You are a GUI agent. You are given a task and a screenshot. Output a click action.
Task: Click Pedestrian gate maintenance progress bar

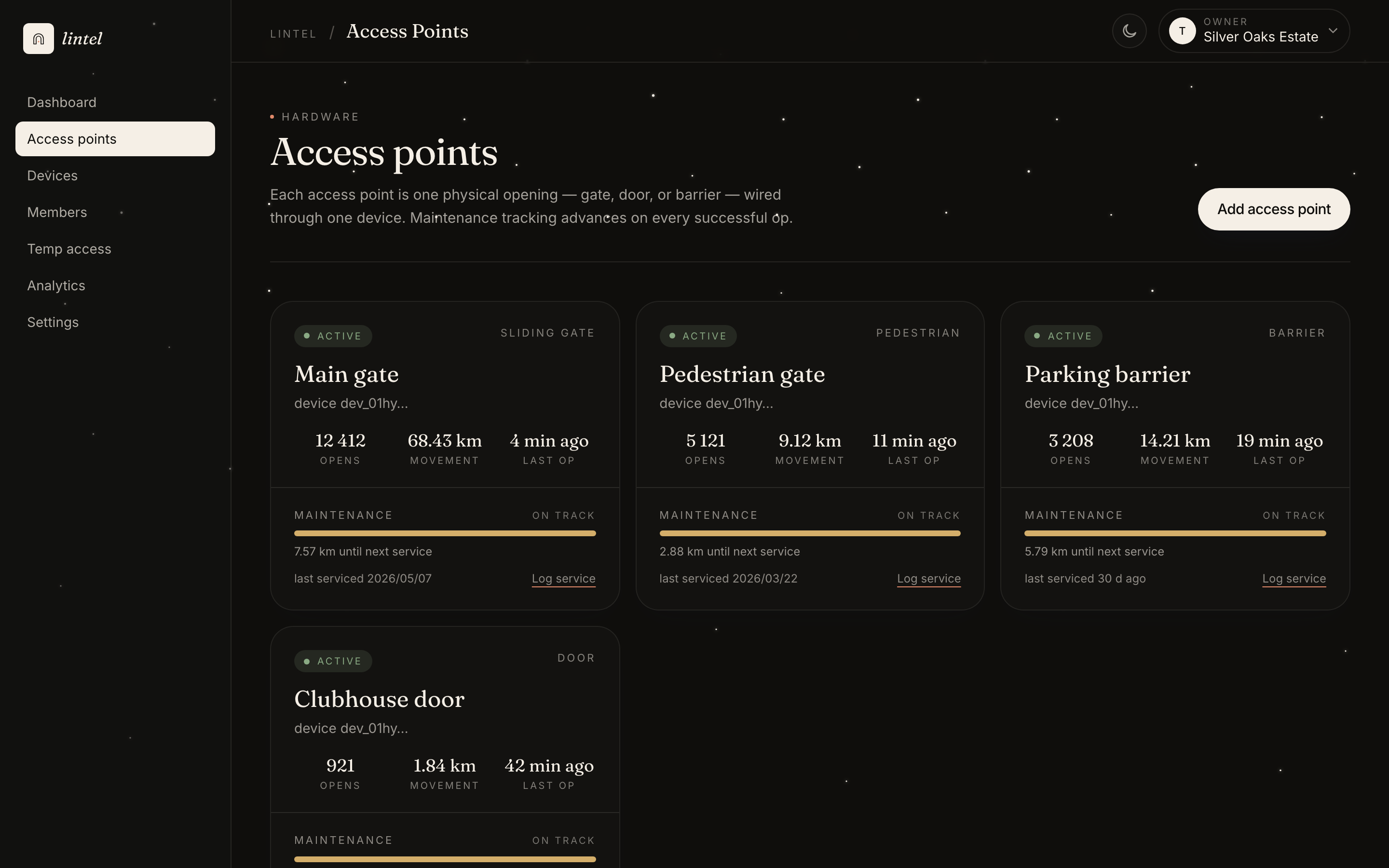(810, 533)
